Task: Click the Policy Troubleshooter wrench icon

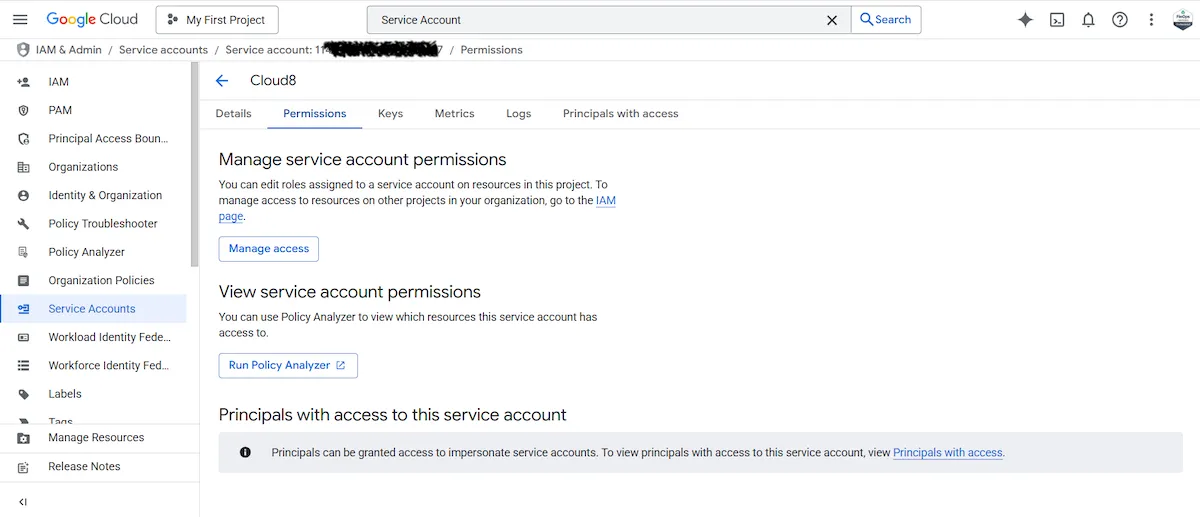Action: pyautogui.click(x=23, y=224)
